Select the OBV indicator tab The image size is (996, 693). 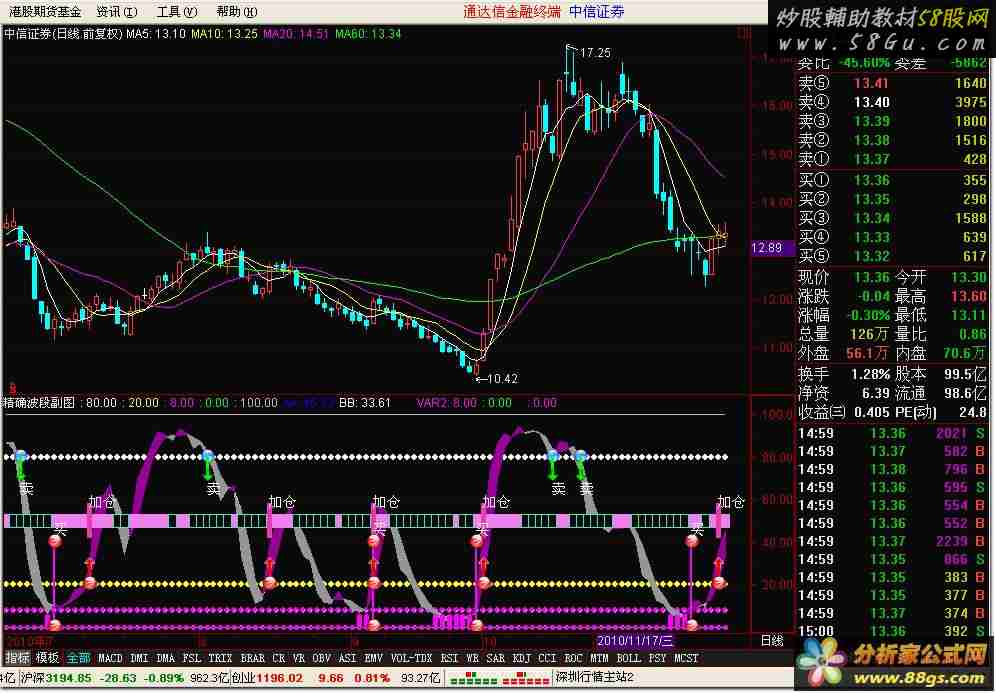click(x=322, y=658)
